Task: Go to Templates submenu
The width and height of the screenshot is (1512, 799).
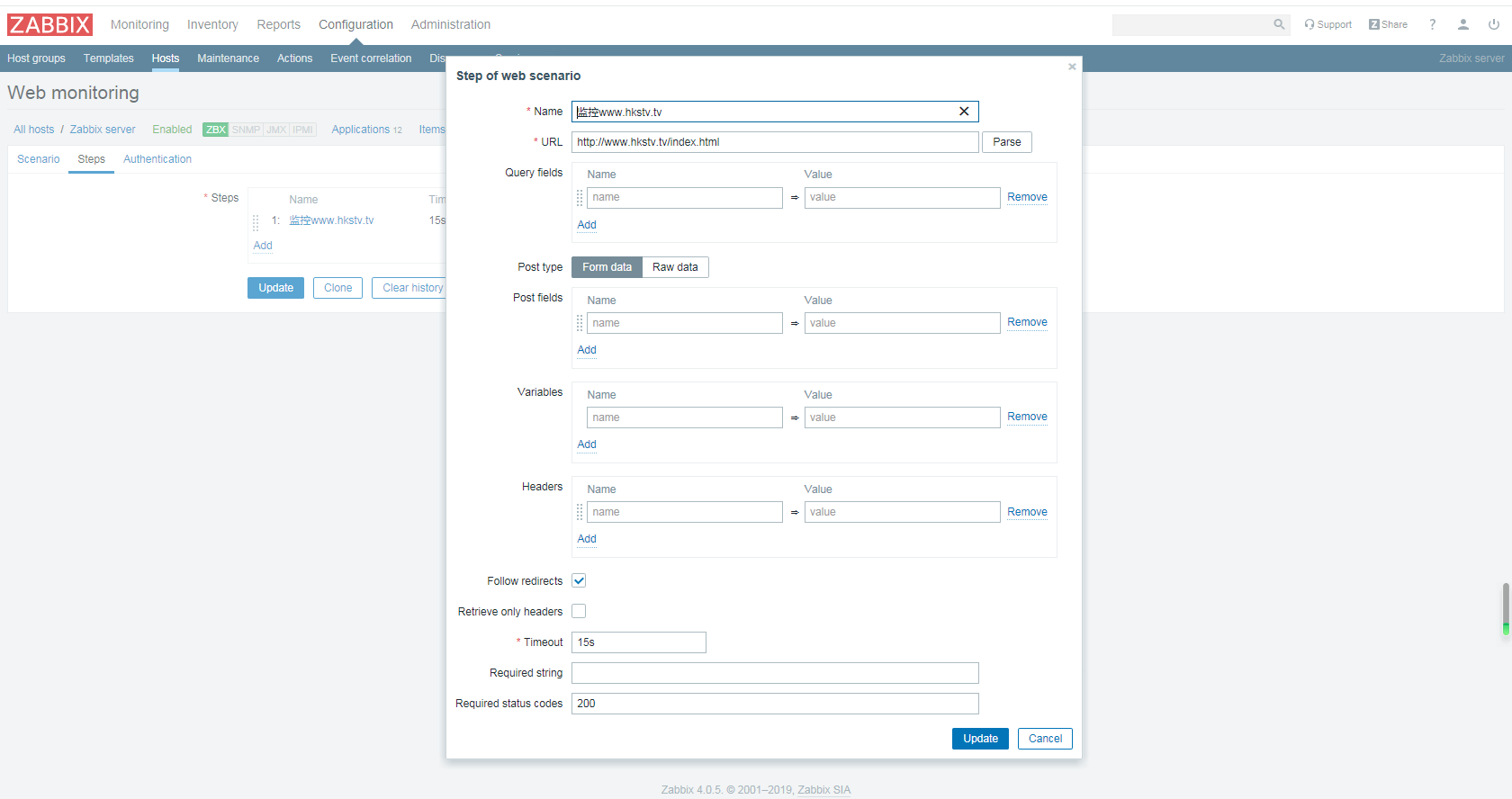Action: [x=108, y=58]
